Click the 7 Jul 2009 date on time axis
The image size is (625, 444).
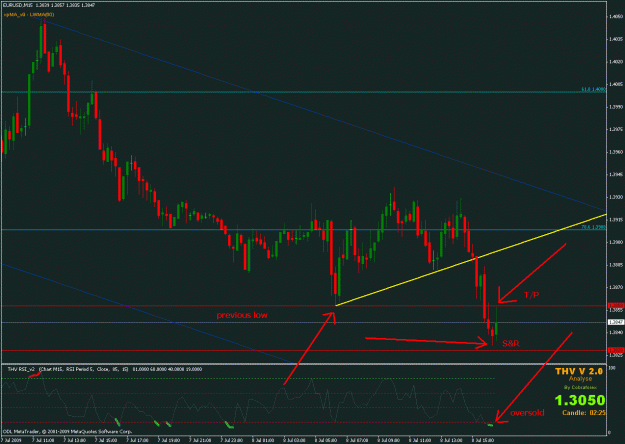point(11,440)
